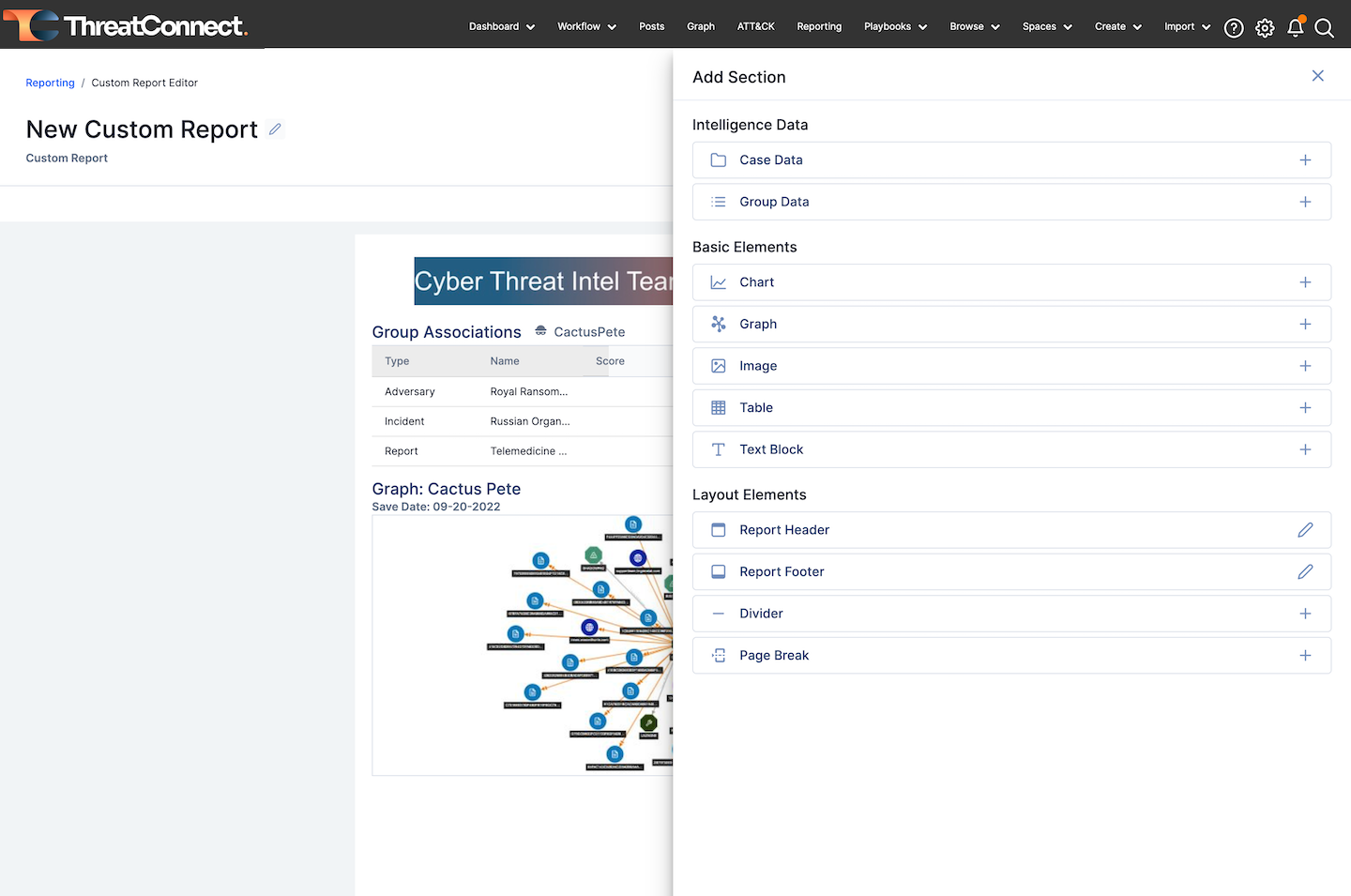Add a Case Data section with plus
The width and height of the screenshot is (1351, 896).
(x=1305, y=160)
